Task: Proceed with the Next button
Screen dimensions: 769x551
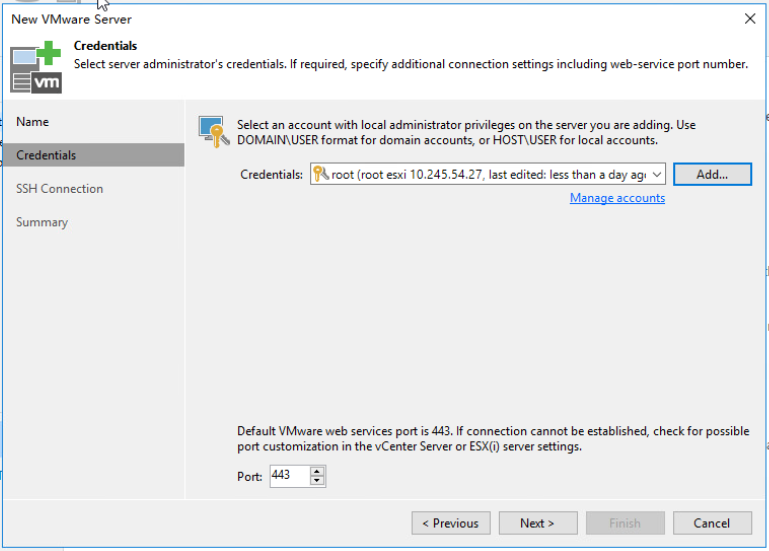Action: (x=538, y=523)
